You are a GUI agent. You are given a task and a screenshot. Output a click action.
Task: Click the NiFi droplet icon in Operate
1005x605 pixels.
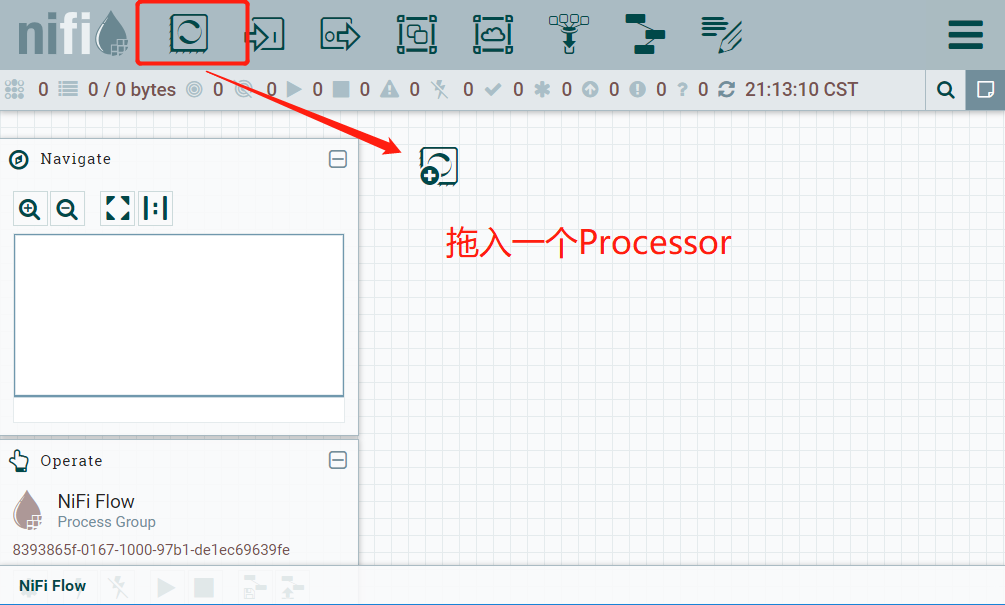28,510
